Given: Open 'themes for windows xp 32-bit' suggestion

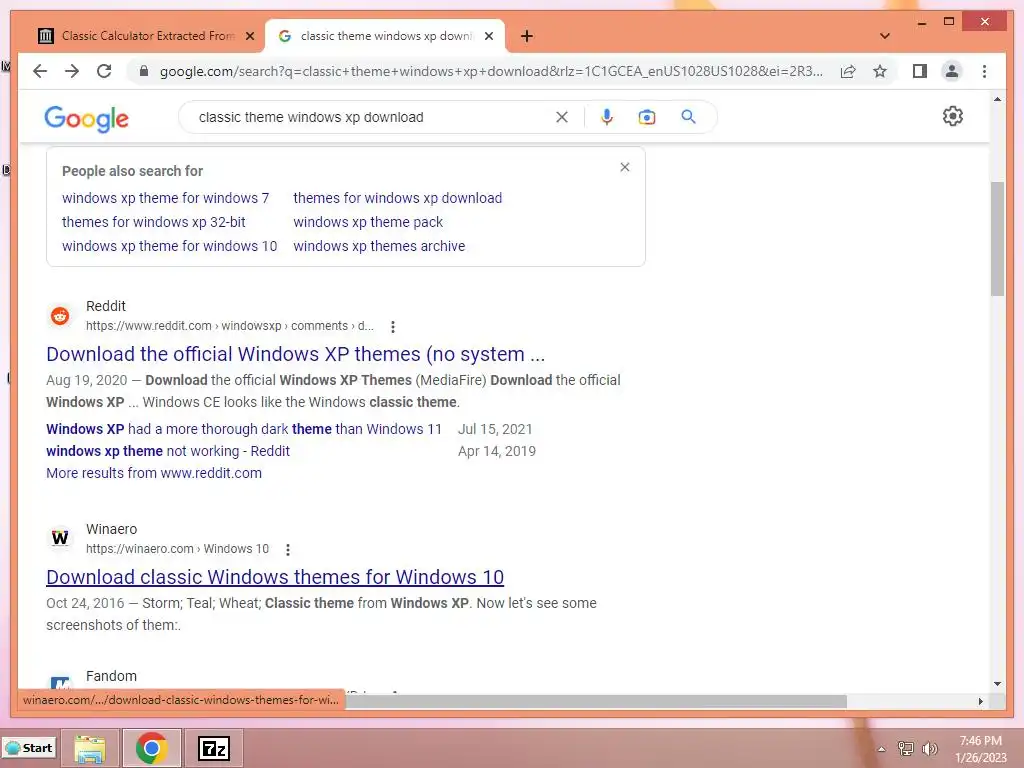Looking at the screenshot, I should [153, 222].
